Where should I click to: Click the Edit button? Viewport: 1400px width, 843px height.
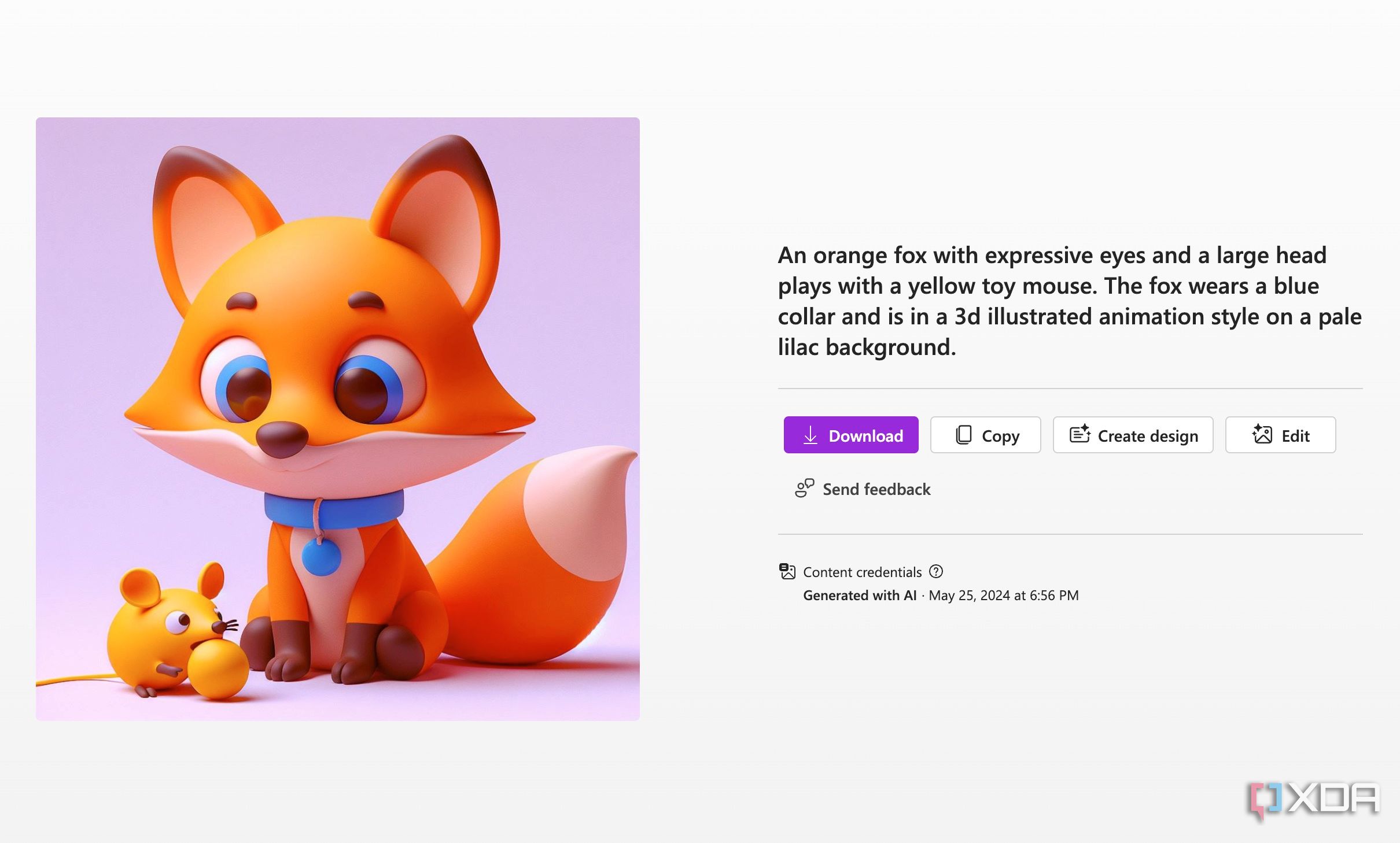(x=1280, y=435)
